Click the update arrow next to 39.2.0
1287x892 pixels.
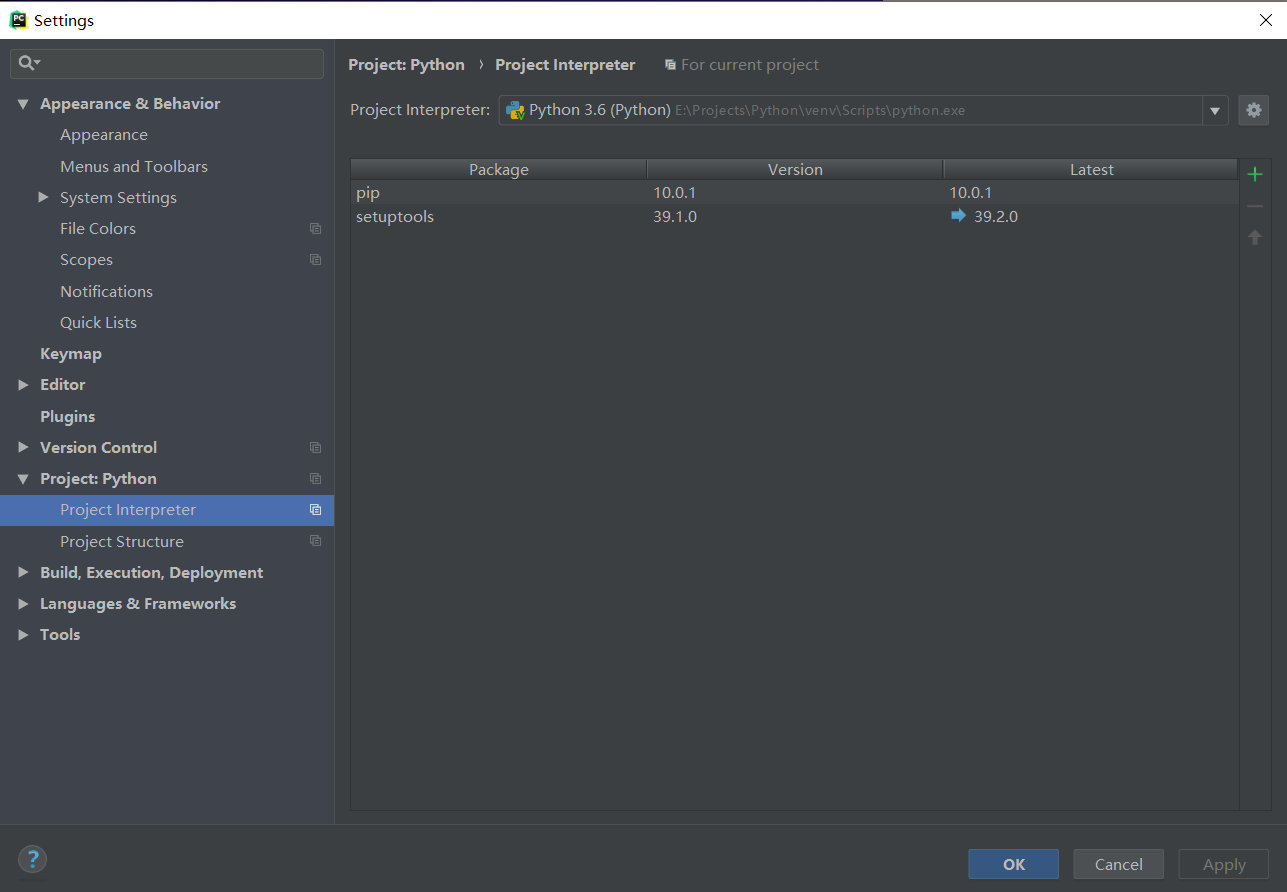(958, 215)
